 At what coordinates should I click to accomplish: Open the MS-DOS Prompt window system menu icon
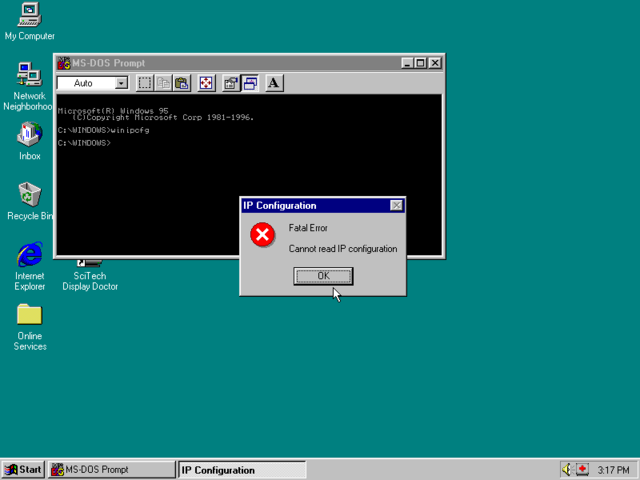(x=64, y=63)
